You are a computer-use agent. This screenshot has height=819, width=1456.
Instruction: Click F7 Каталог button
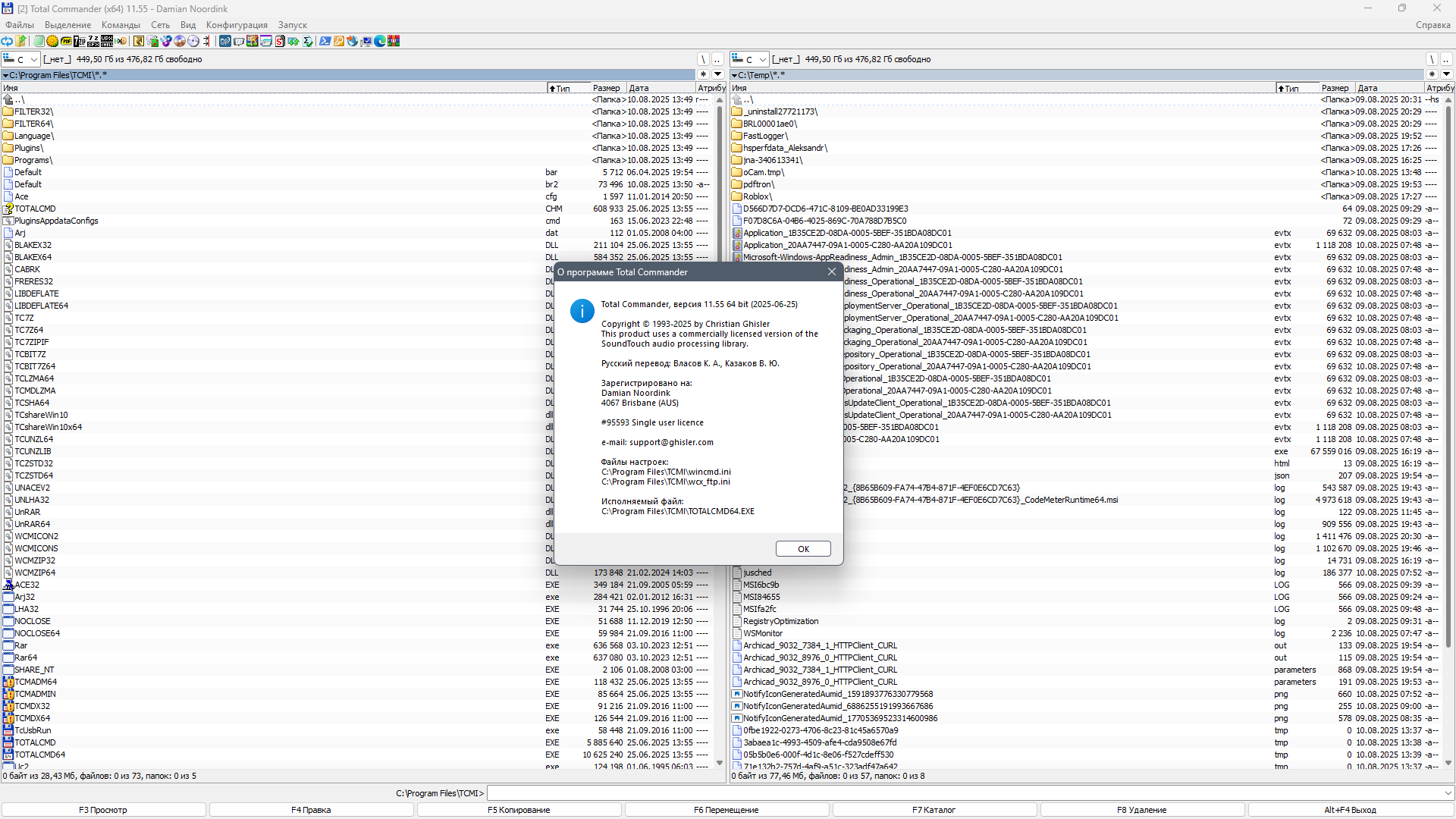pos(934,810)
